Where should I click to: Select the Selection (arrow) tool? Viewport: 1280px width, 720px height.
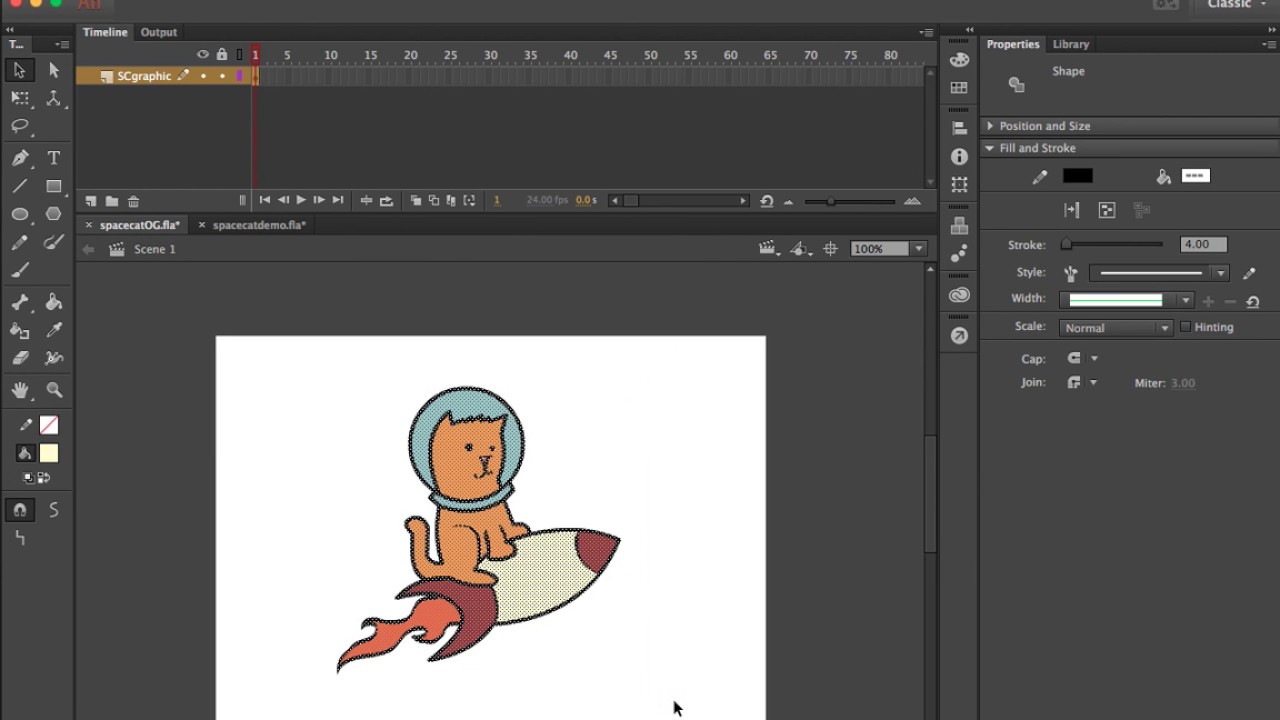click(19, 70)
